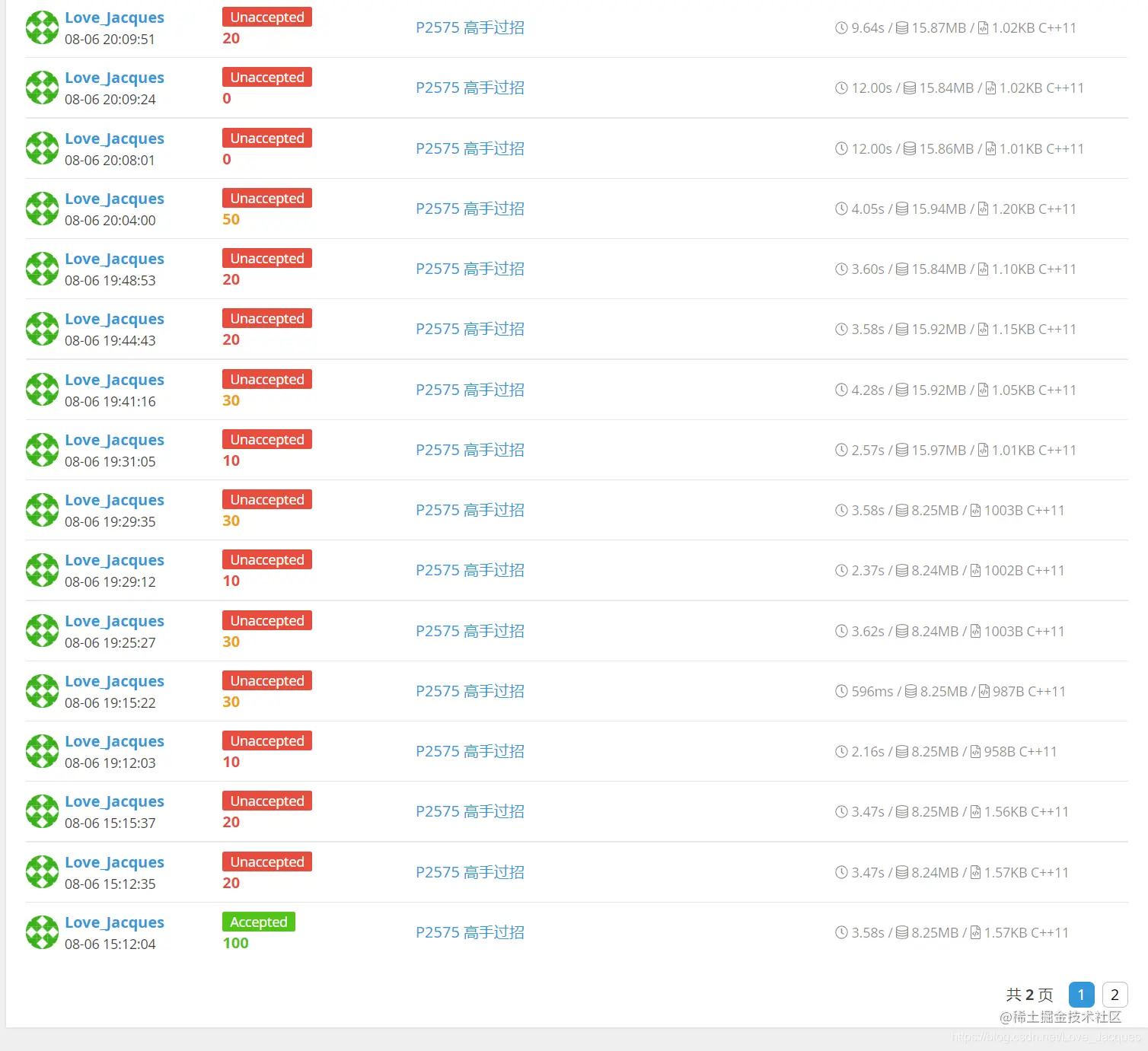Open P2575 高手过招 link in 4.05s row
Image resolution: width=1148 pixels, height=1051 pixels.
[x=470, y=209]
